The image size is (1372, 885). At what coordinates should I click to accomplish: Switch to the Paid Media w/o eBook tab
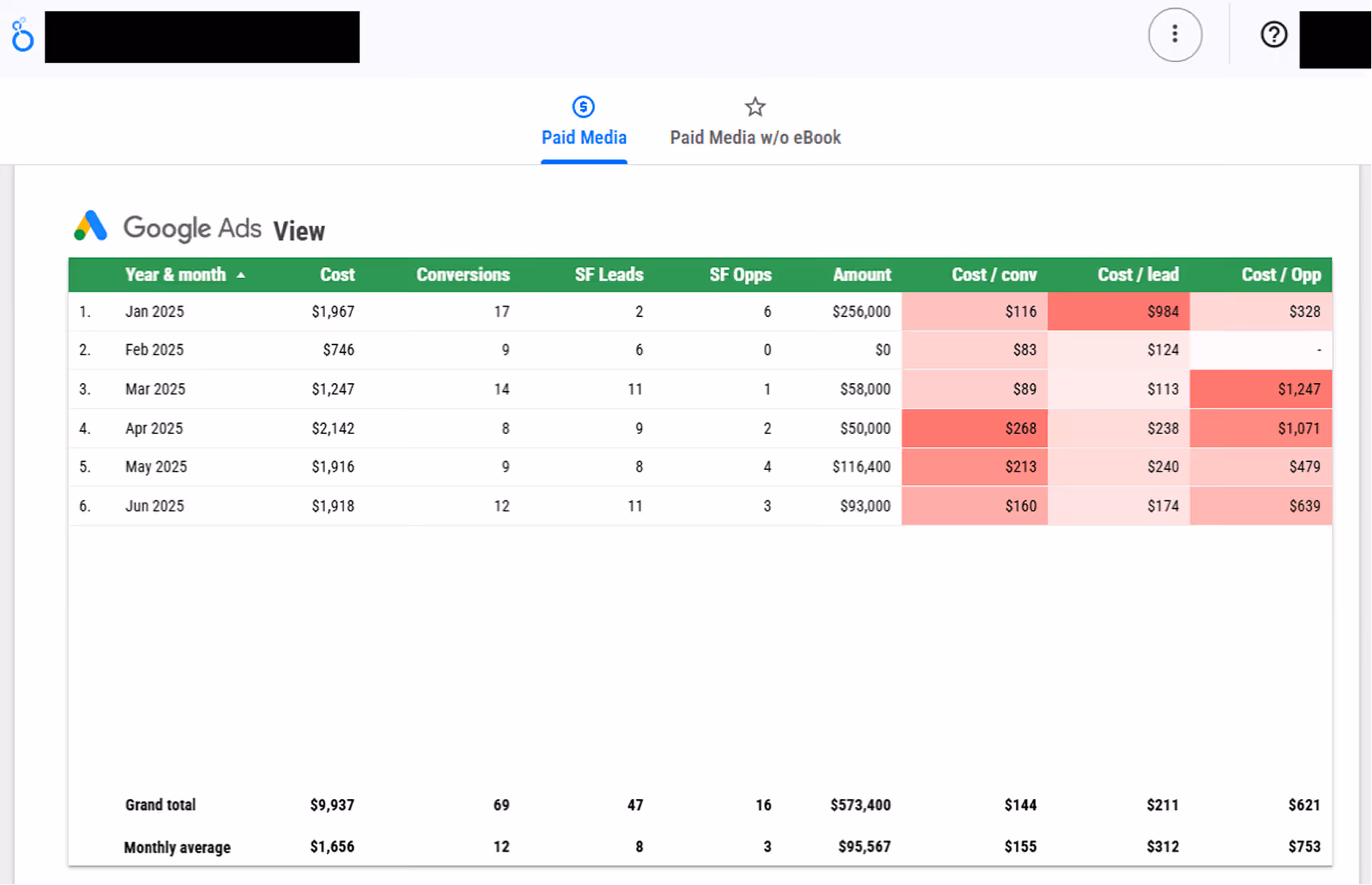click(755, 137)
